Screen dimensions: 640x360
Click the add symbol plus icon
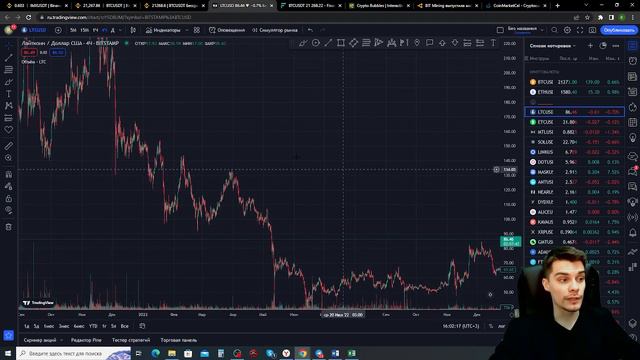point(58,30)
